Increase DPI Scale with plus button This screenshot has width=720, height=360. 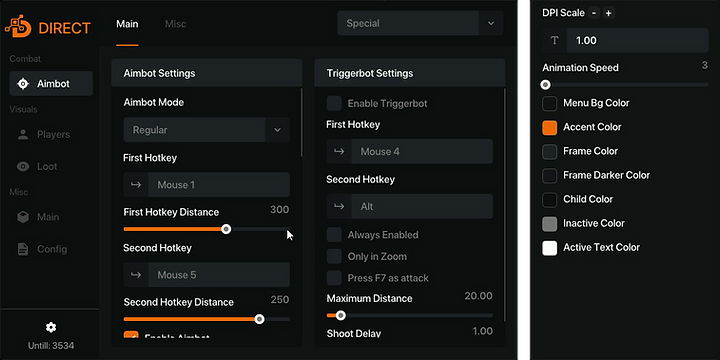click(x=608, y=13)
